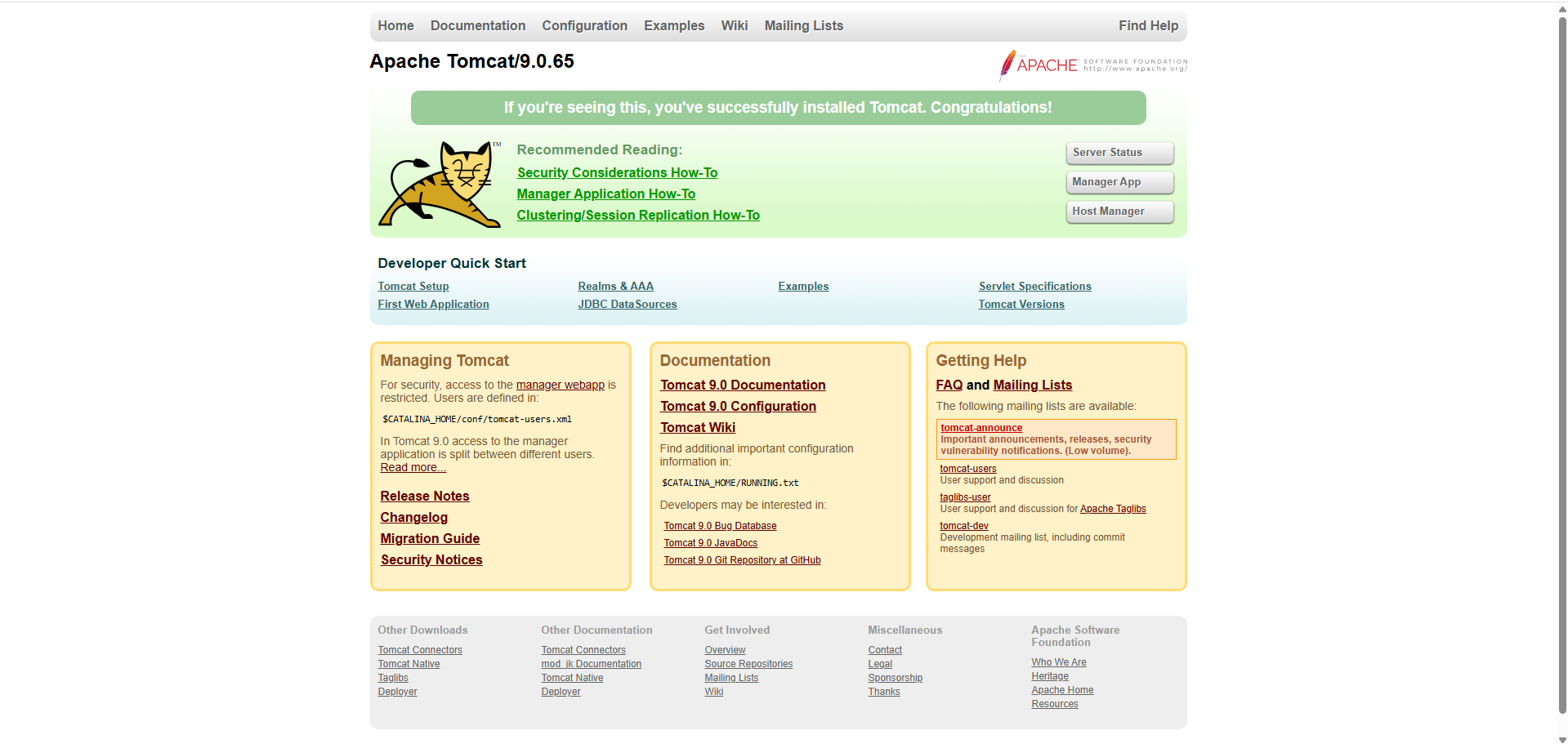This screenshot has height=744, width=1568.
Task: Select Examples in the top navigation bar
Action: [674, 26]
